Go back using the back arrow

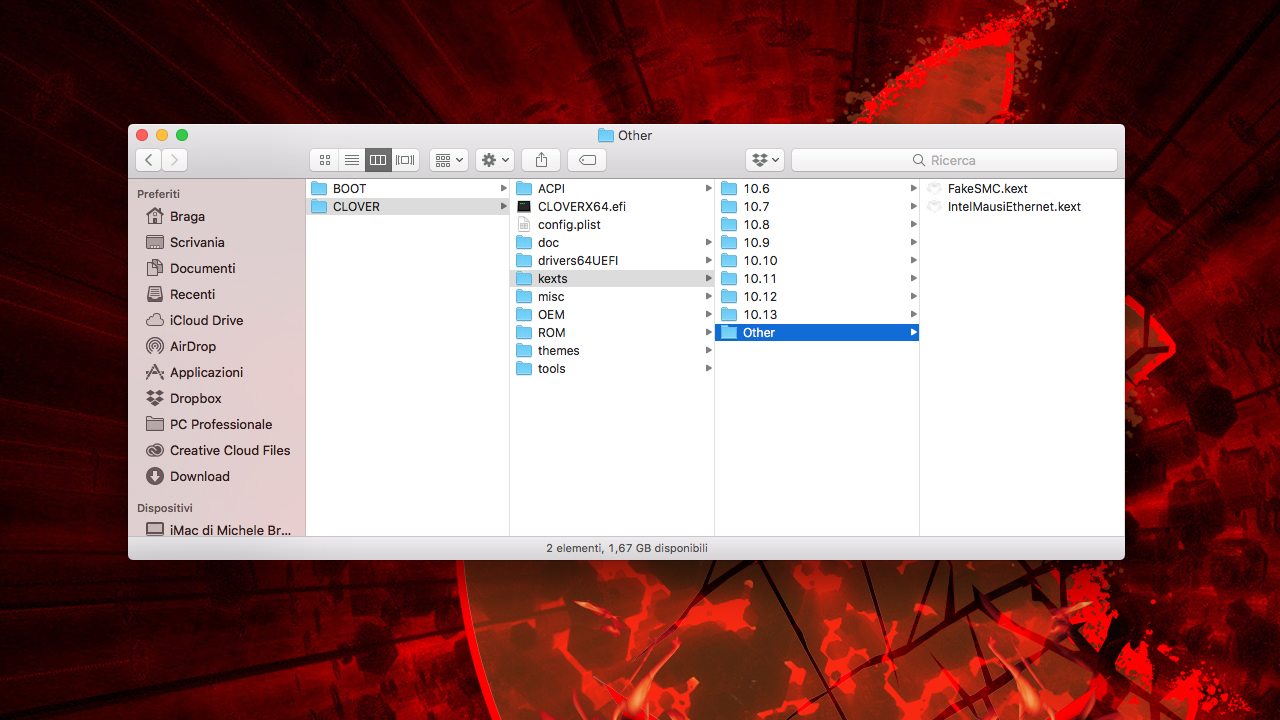tap(149, 160)
